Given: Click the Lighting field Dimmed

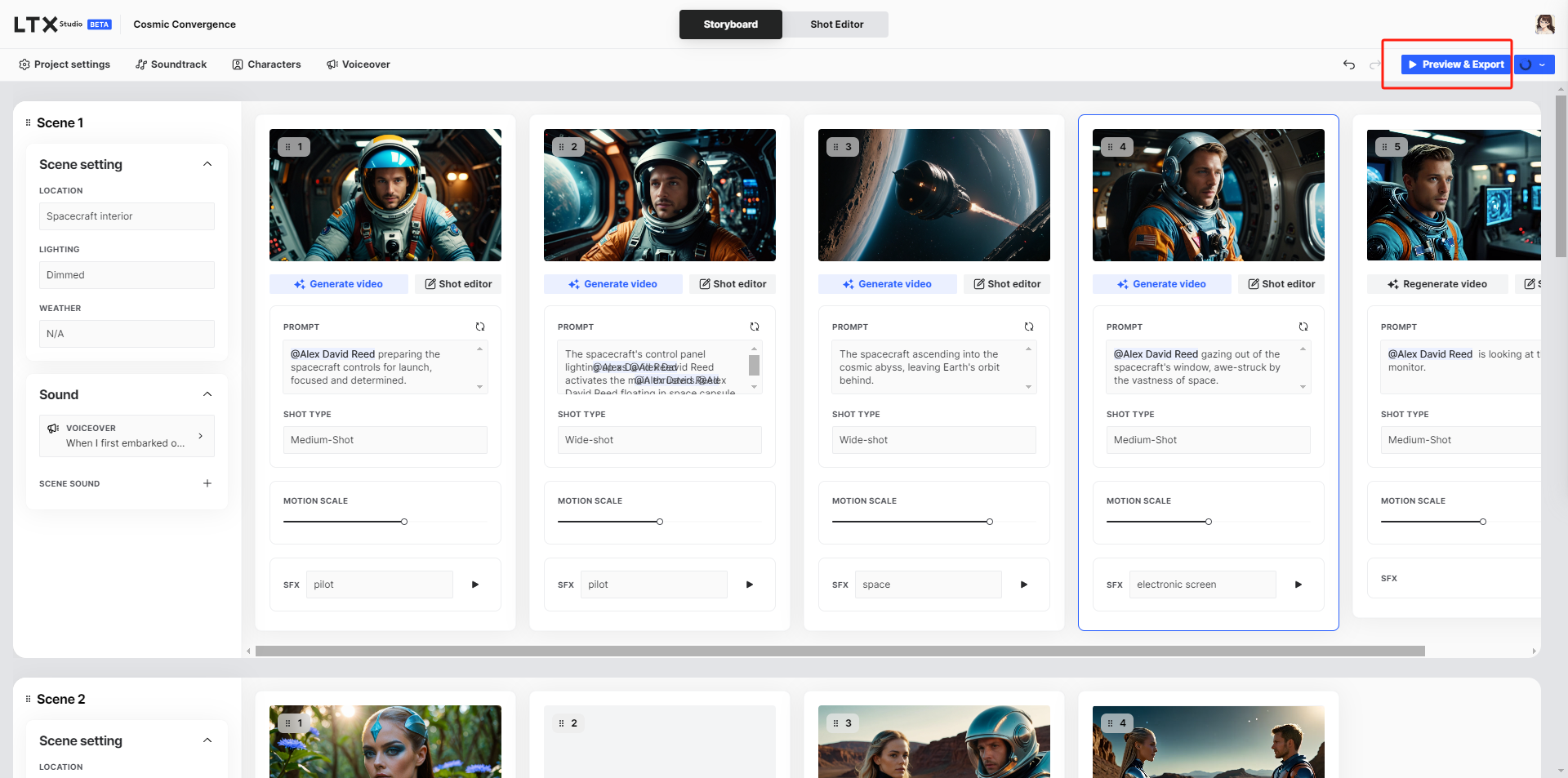Looking at the screenshot, I should [x=127, y=275].
